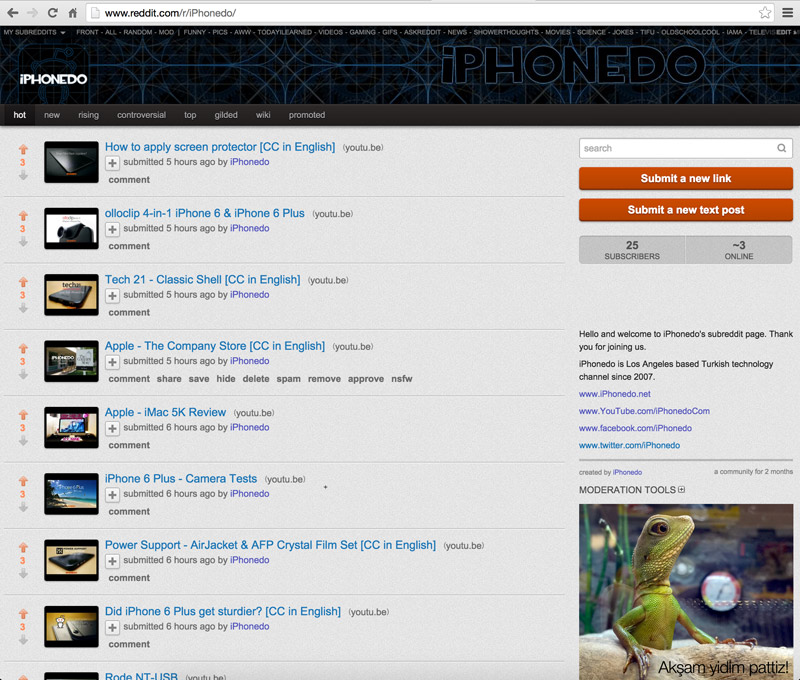The width and height of the screenshot is (800, 680).
Task: Open the promoted tab
Action: pyautogui.click(x=307, y=115)
